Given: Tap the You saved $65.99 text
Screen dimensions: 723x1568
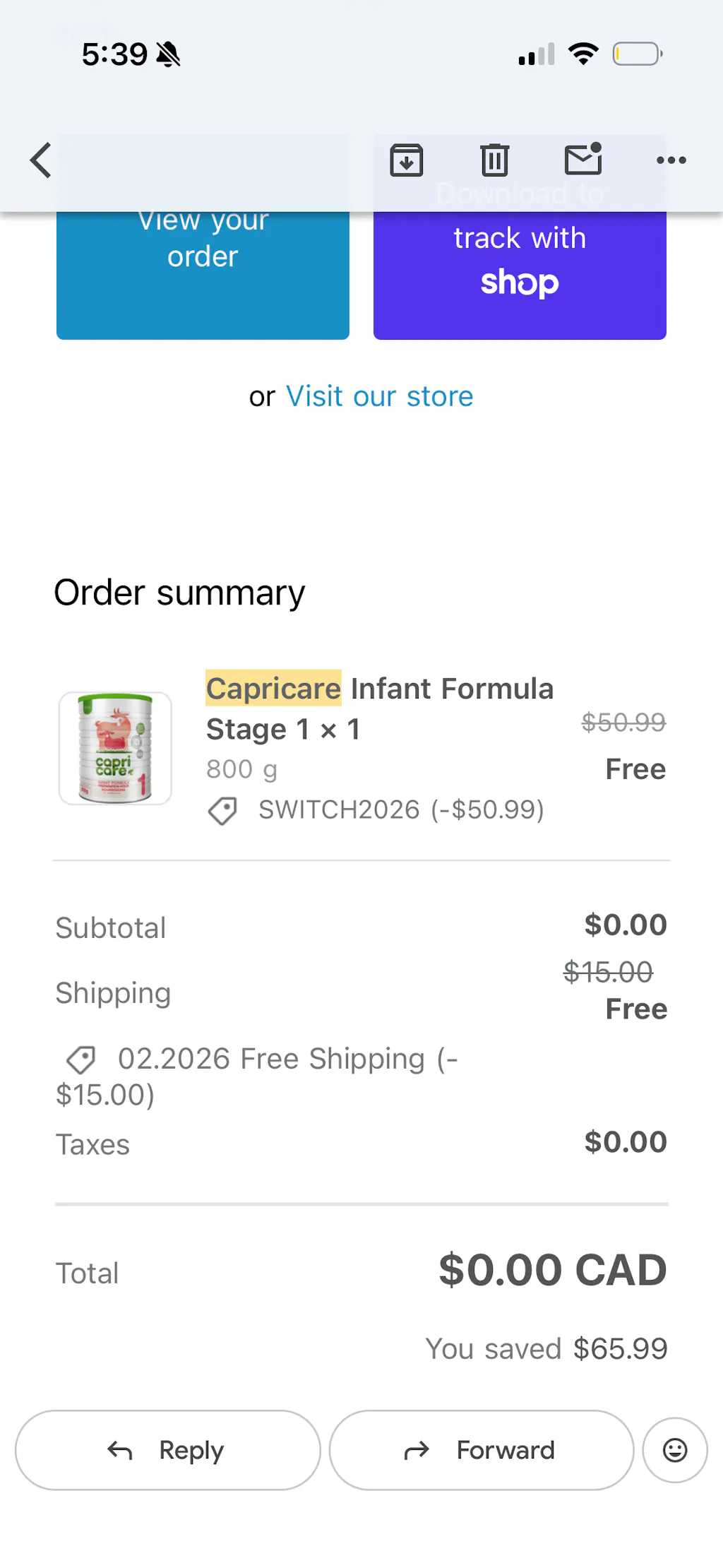Looking at the screenshot, I should coord(546,1349).
